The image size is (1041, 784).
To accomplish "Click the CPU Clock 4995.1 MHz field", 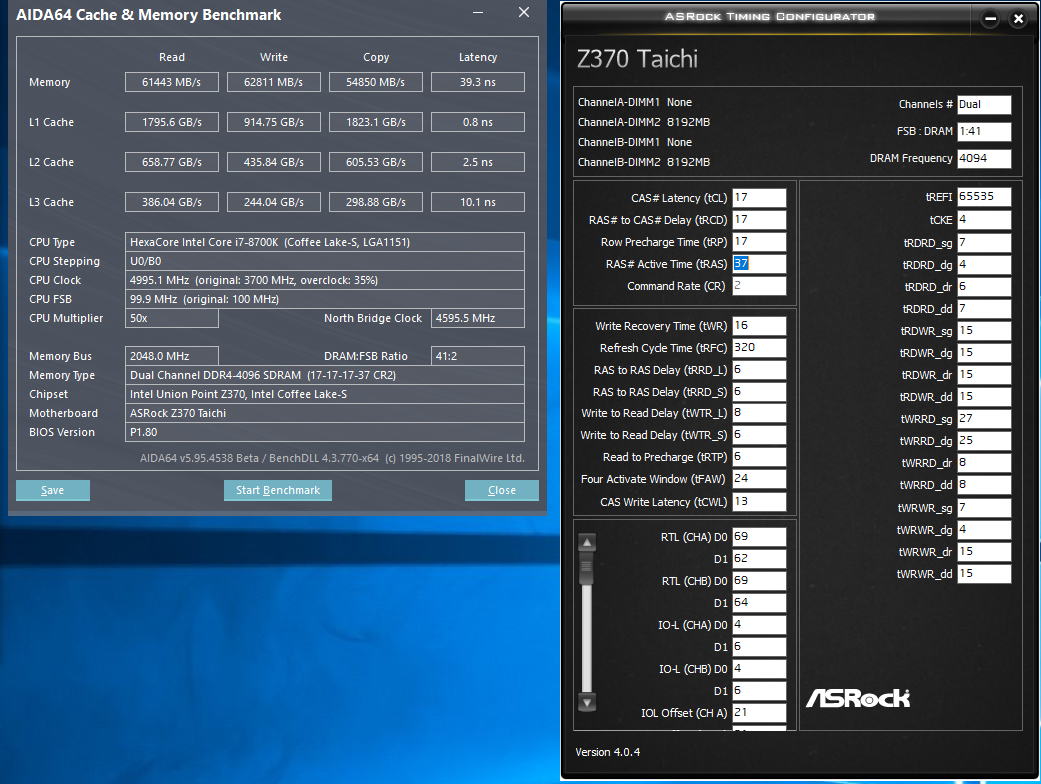I will pyautogui.click(x=325, y=280).
